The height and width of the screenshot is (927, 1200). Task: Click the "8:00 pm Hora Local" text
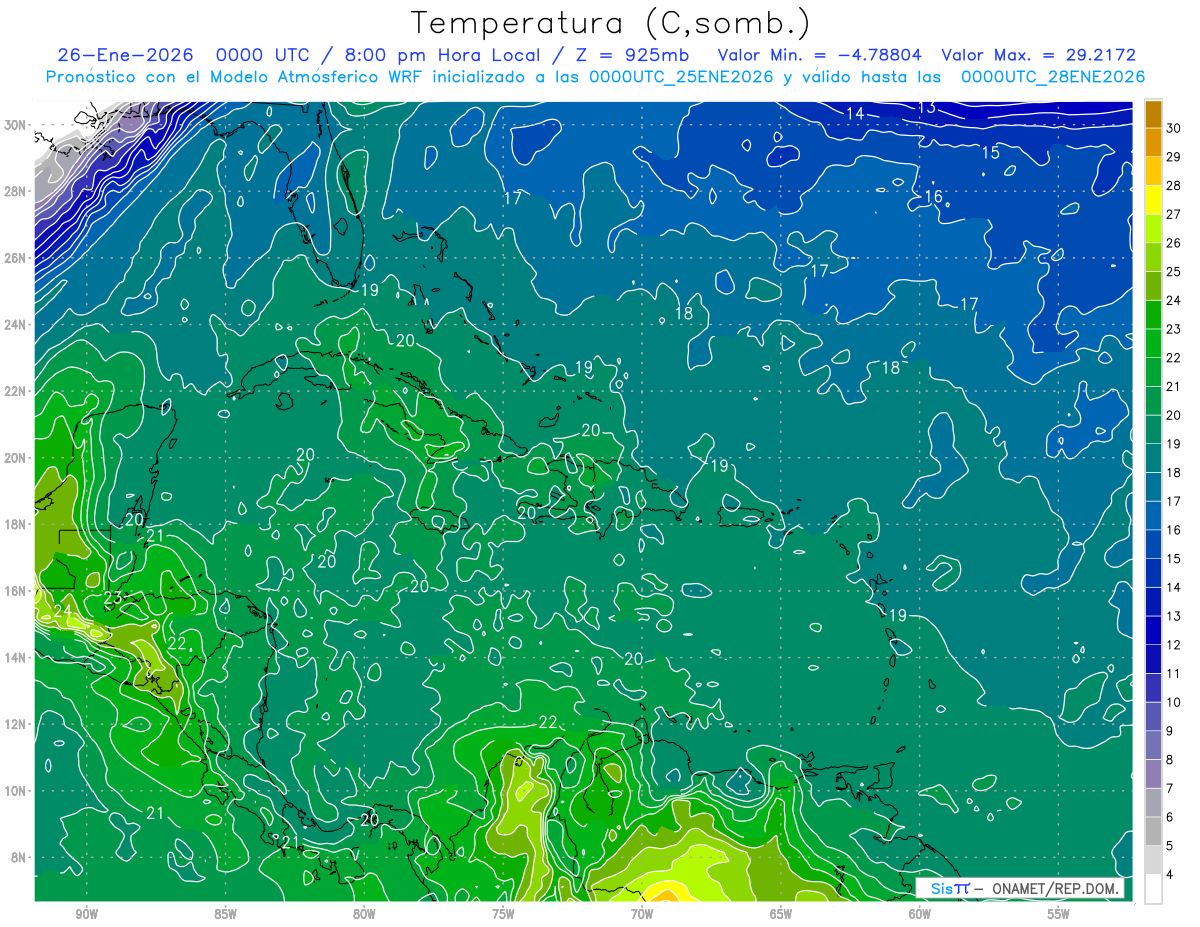440,56
